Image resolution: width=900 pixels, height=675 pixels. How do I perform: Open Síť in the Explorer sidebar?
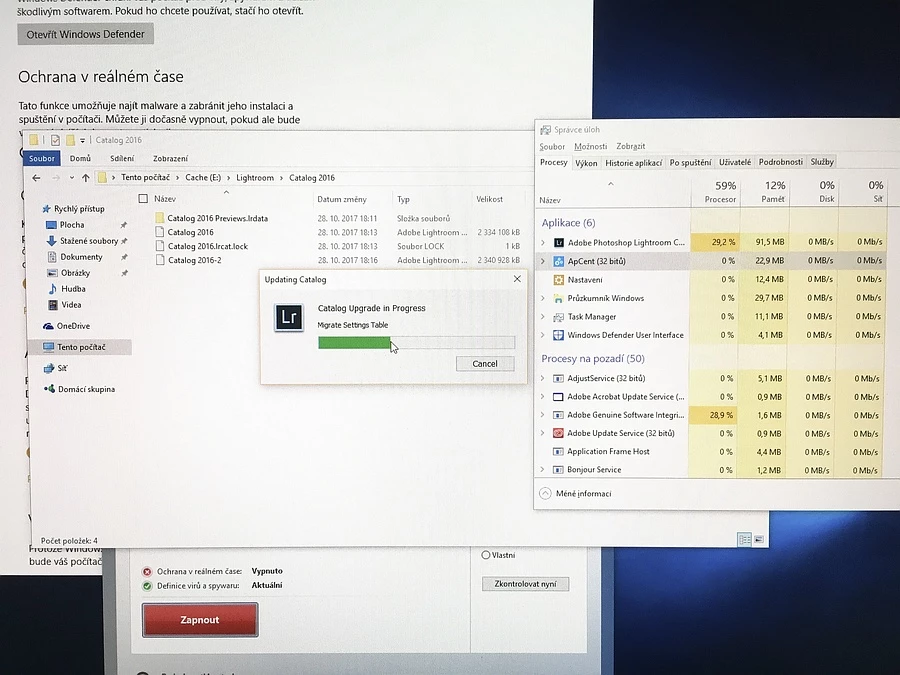point(56,368)
